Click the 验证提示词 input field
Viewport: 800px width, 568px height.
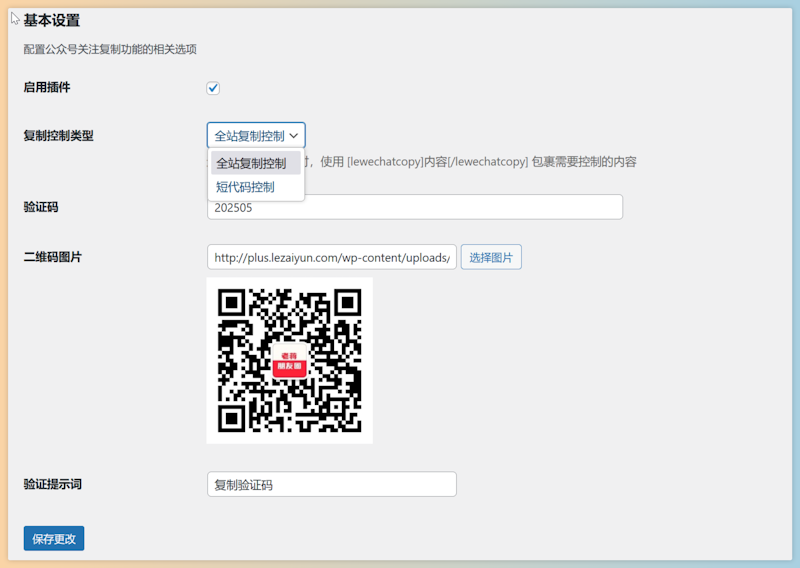point(332,484)
